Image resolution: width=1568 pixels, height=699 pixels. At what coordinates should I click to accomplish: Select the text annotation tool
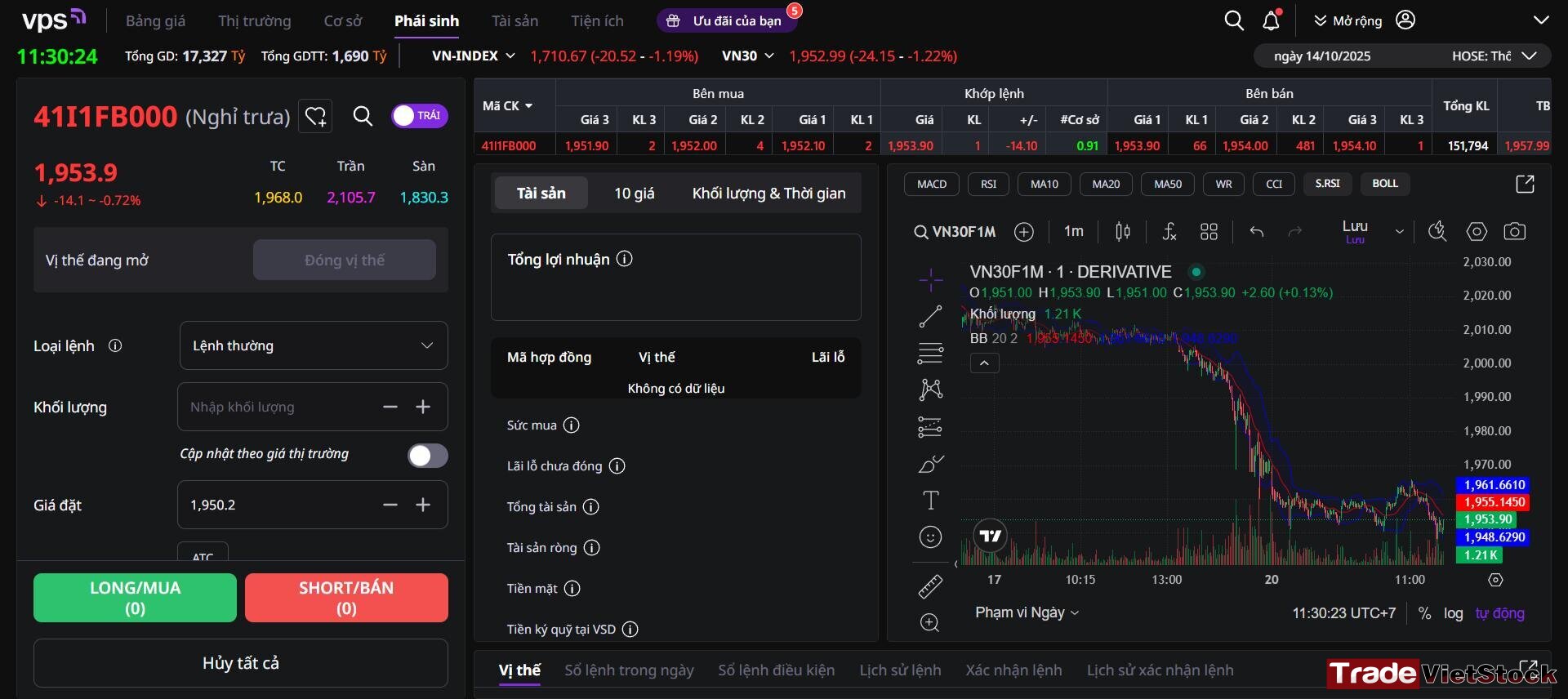(930, 500)
